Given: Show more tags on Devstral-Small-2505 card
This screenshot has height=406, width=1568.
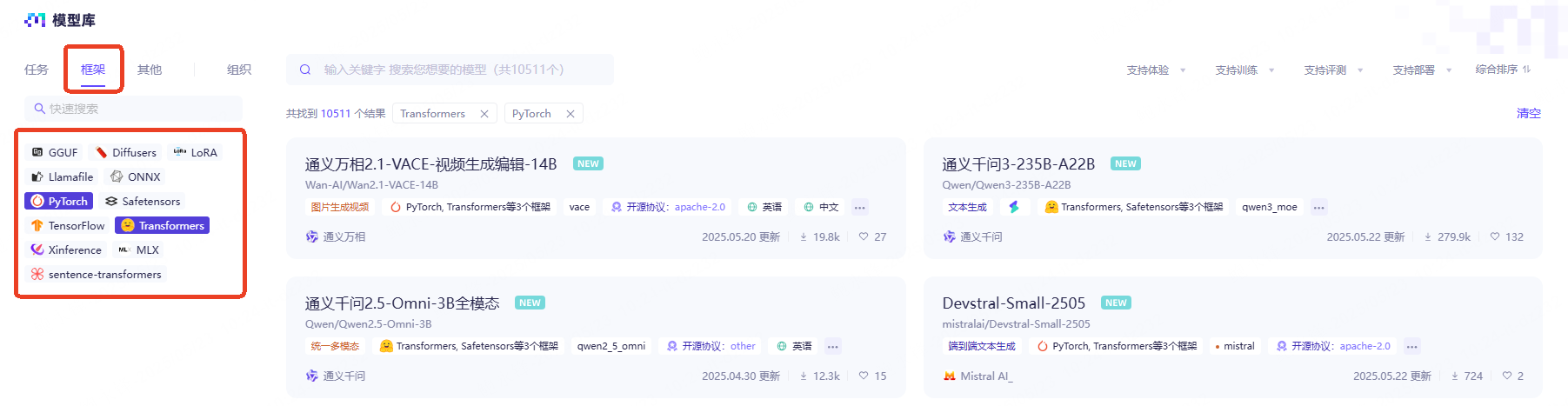Looking at the screenshot, I should coord(1411,346).
